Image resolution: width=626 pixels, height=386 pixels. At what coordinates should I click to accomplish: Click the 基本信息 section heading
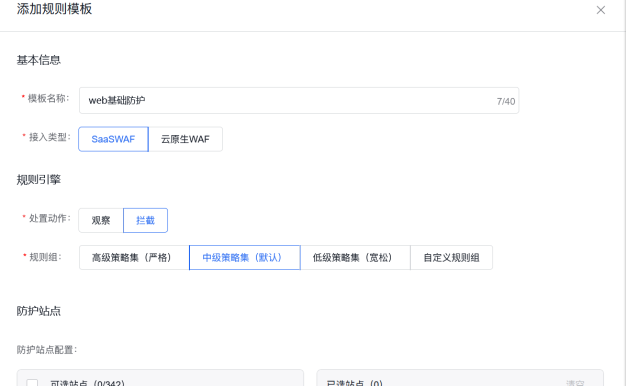39,60
